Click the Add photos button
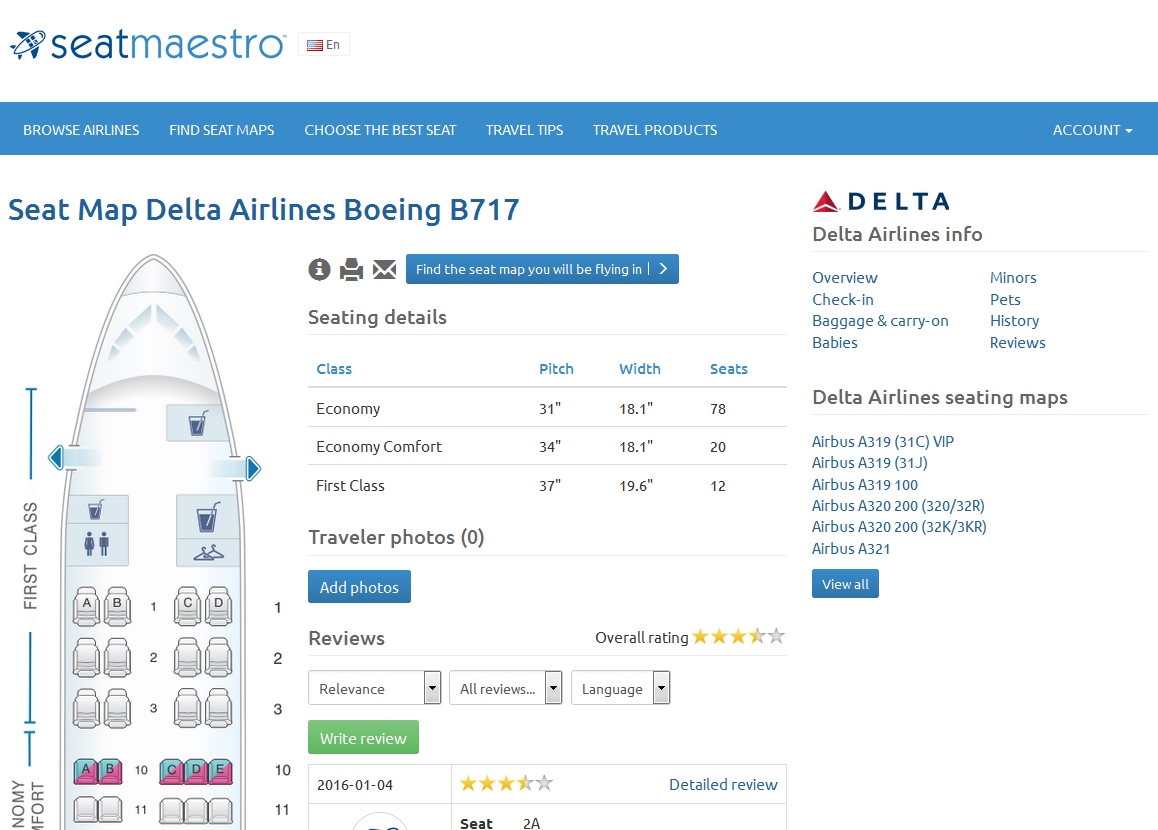The image size is (1158, 830). [359, 587]
